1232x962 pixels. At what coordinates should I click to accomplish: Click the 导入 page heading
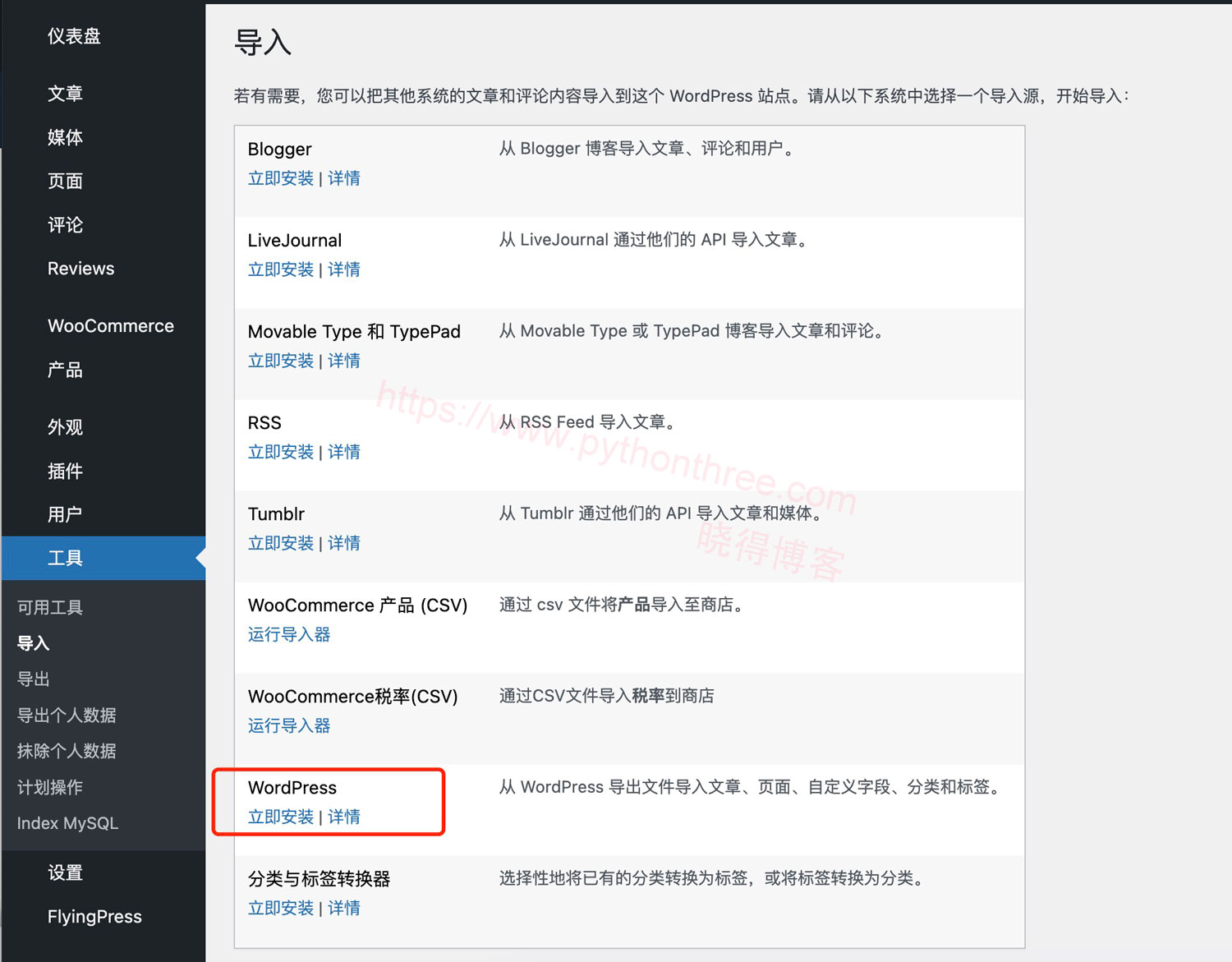click(x=263, y=42)
